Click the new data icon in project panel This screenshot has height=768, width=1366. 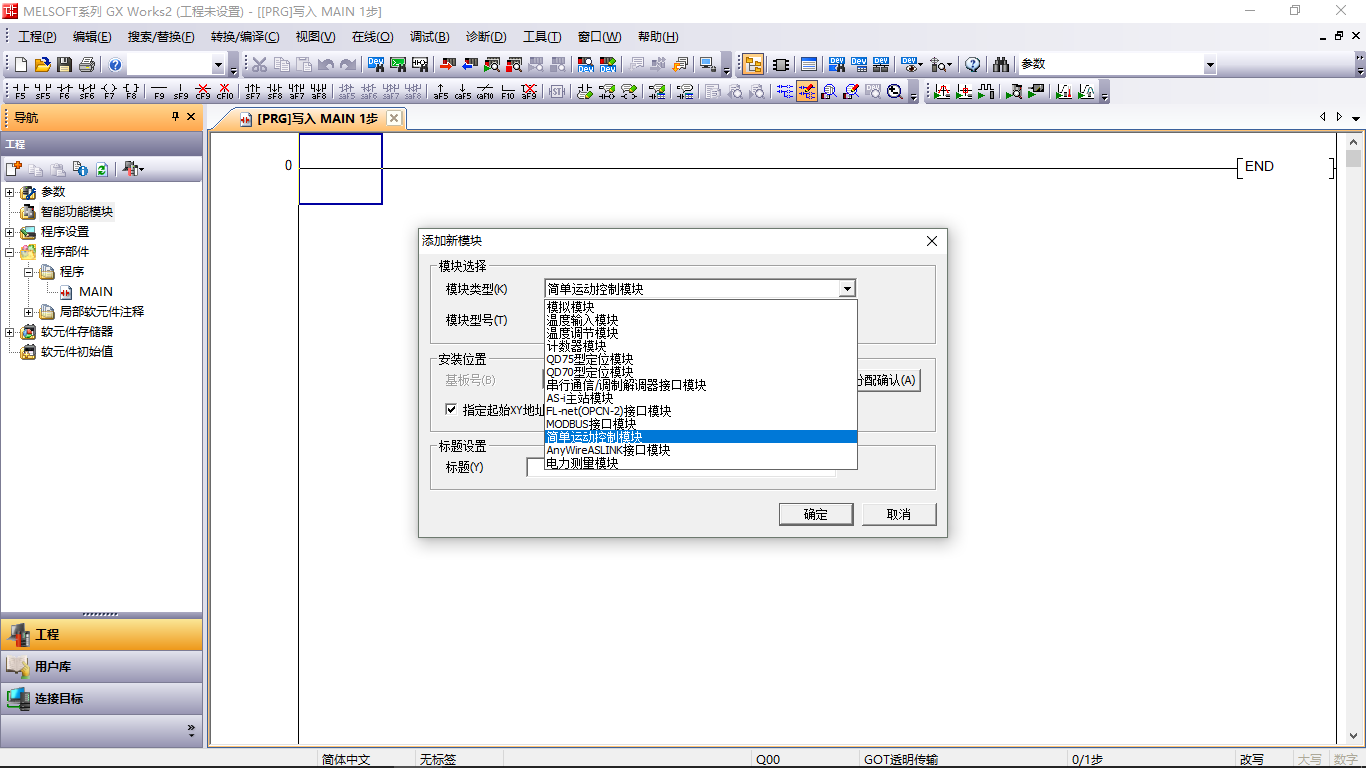14,169
